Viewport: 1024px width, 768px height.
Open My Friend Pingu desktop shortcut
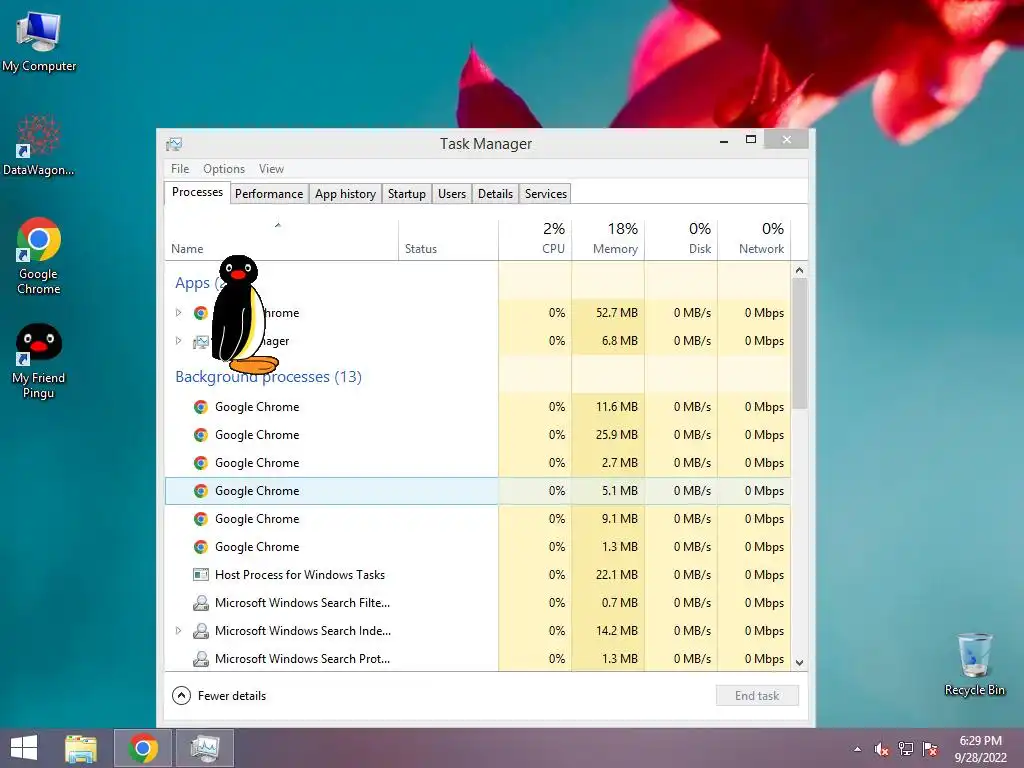[x=39, y=360]
